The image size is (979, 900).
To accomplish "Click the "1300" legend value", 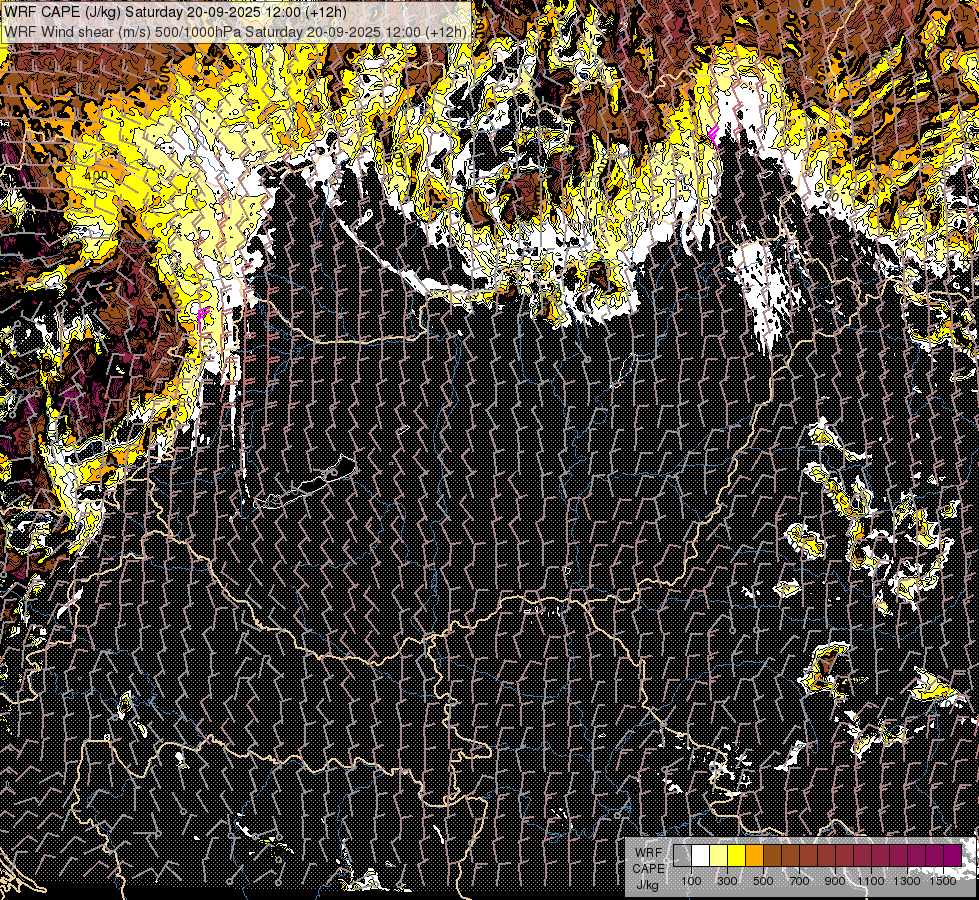I will (907, 881).
